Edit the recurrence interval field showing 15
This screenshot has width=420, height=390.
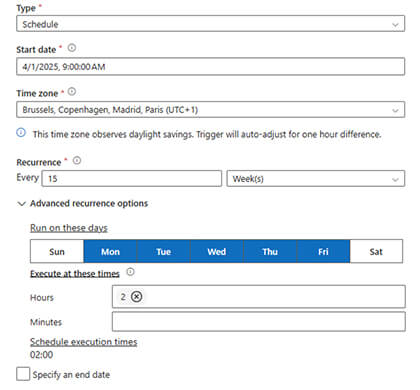(132, 179)
